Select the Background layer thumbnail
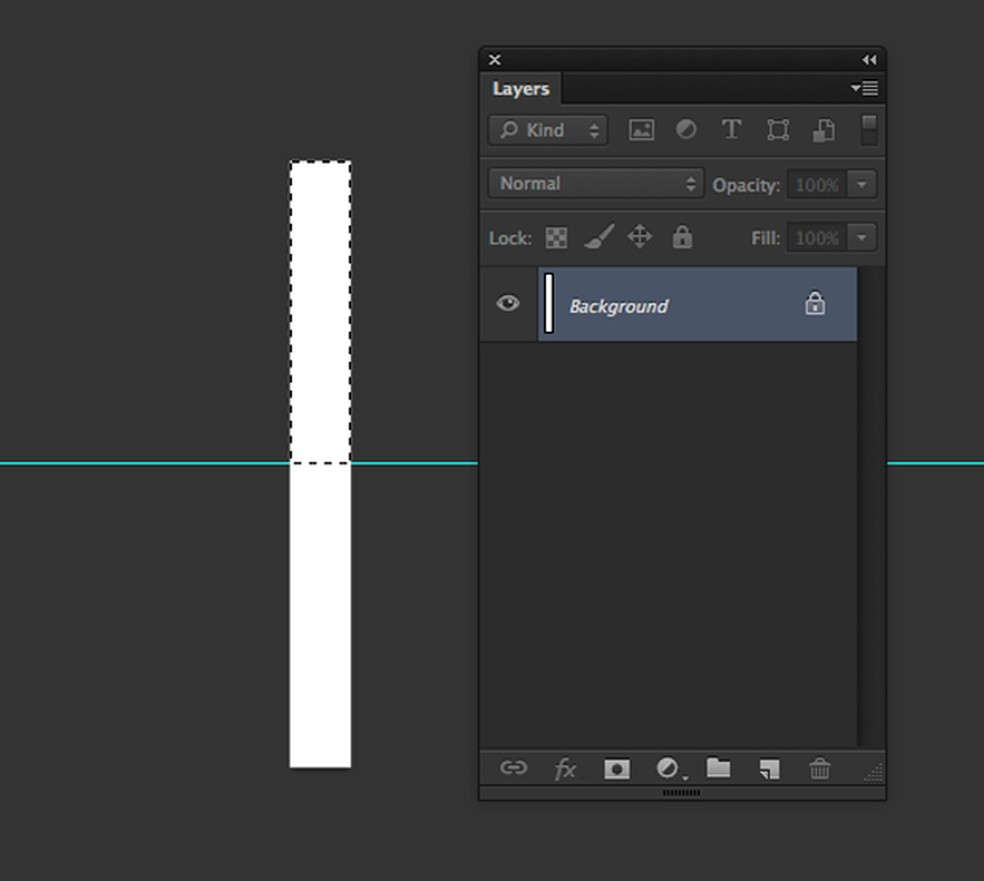Image resolution: width=984 pixels, height=881 pixels. tap(549, 304)
